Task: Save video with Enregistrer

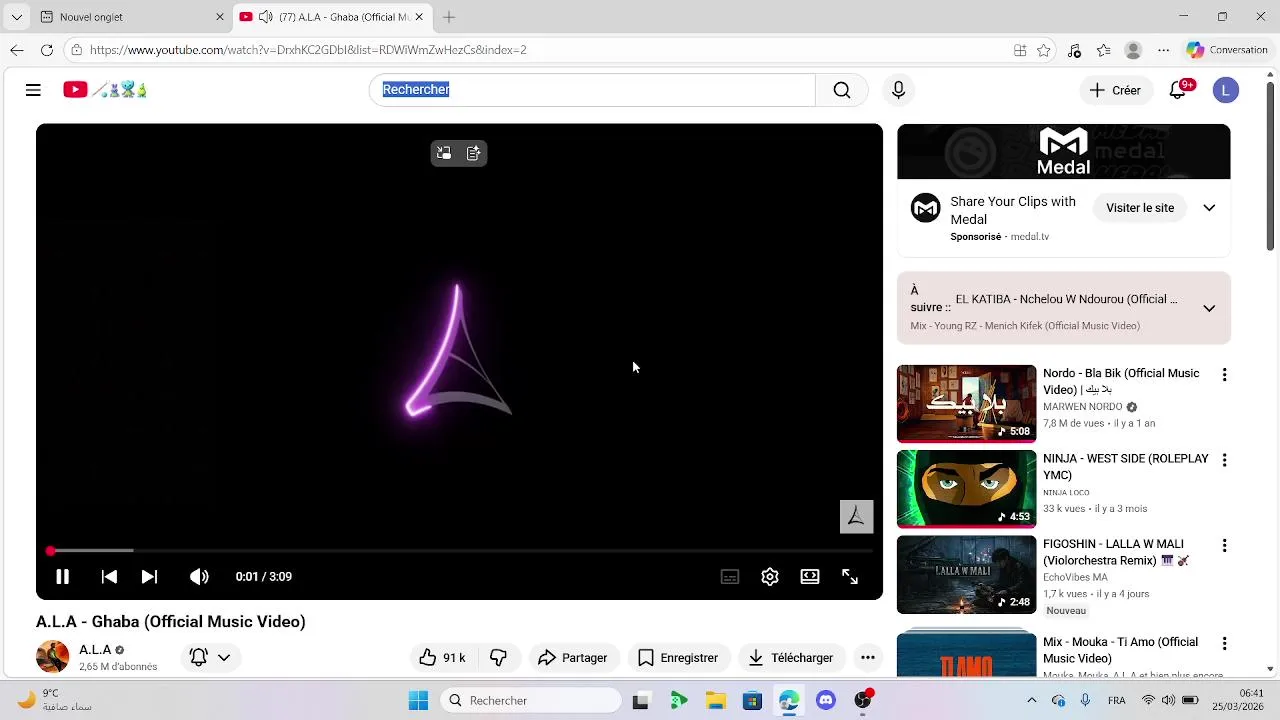Action: (678, 658)
